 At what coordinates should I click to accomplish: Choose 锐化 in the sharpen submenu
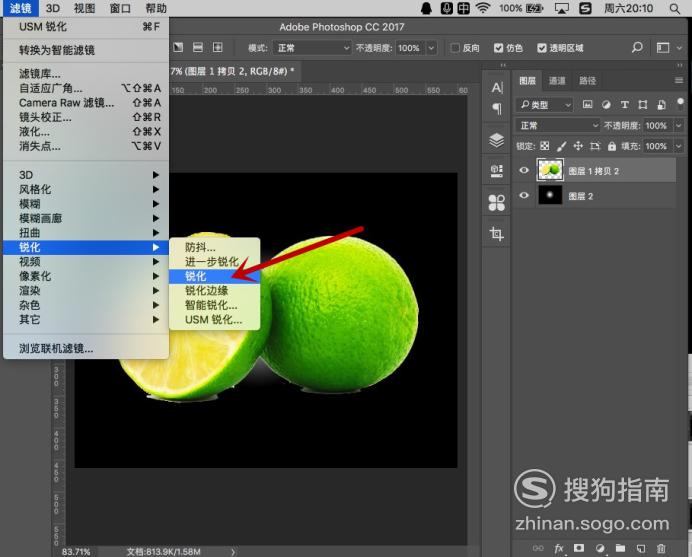214,276
